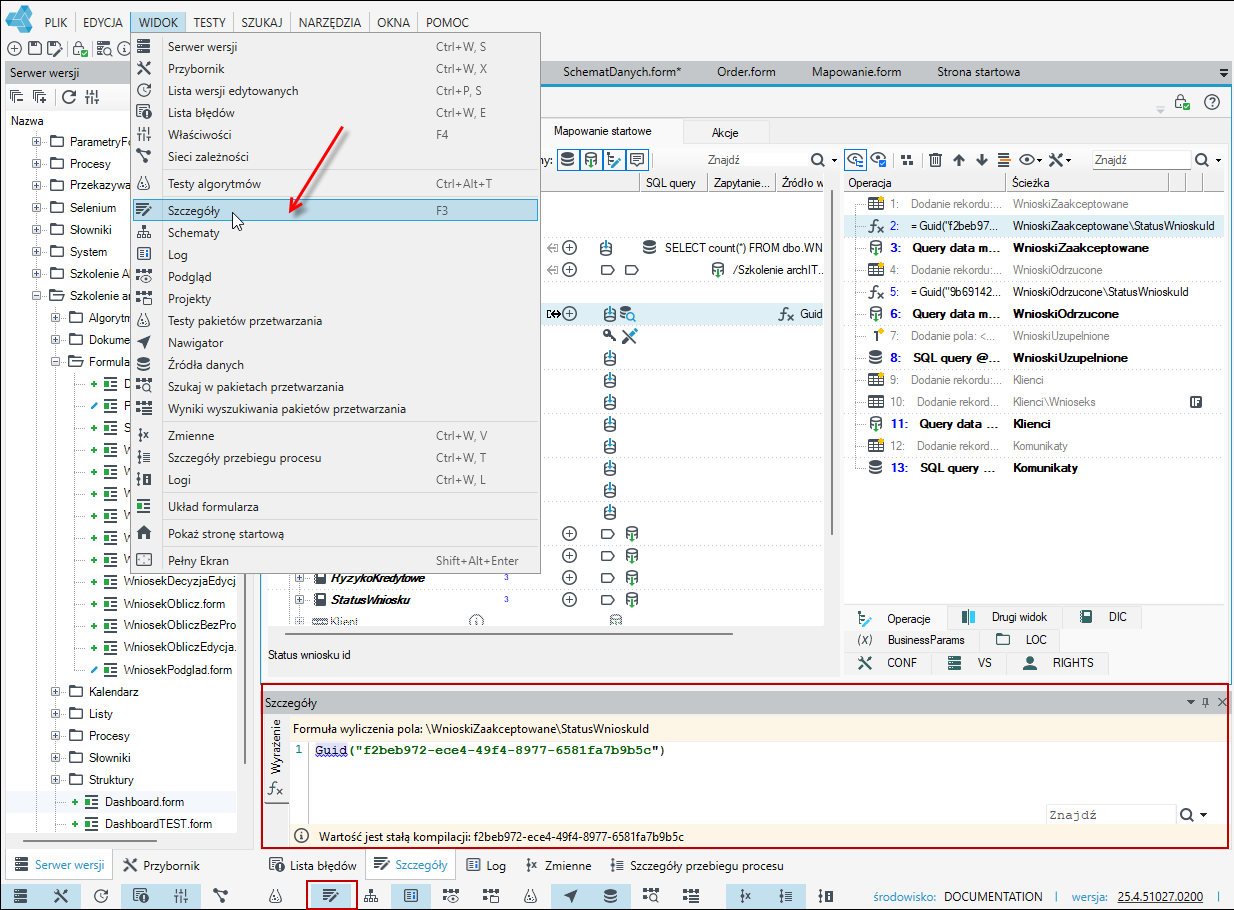Viewport: 1234px width, 910px height.
Task: Collapse all nodes in Serwer wersji tree
Action: [17, 97]
